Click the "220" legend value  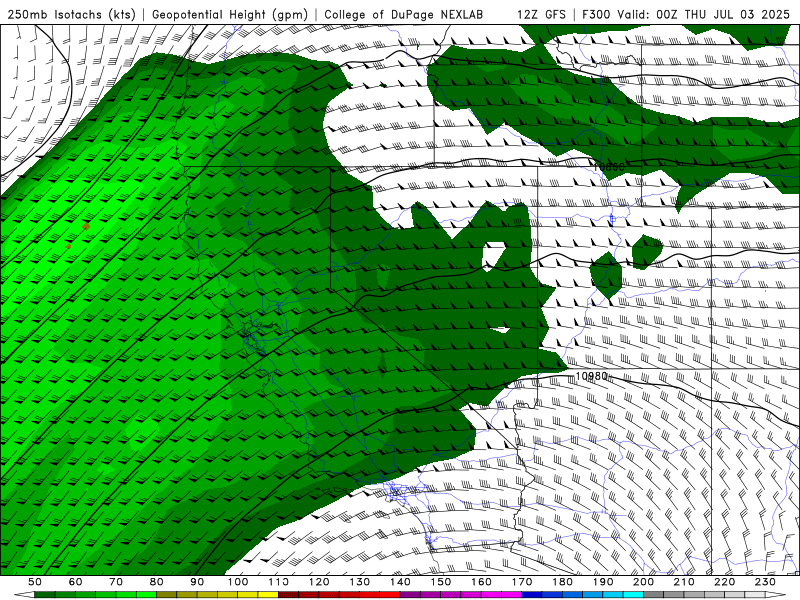(x=725, y=582)
